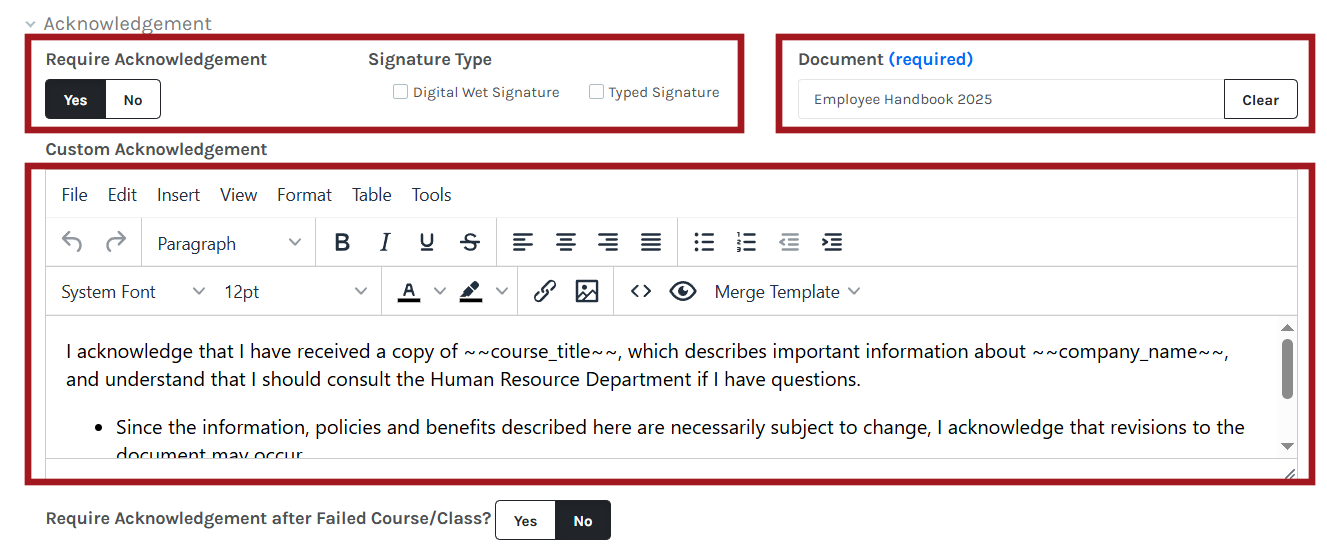Image resolution: width=1327 pixels, height=556 pixels.
Task: Redo the last editor change
Action: 116,242
